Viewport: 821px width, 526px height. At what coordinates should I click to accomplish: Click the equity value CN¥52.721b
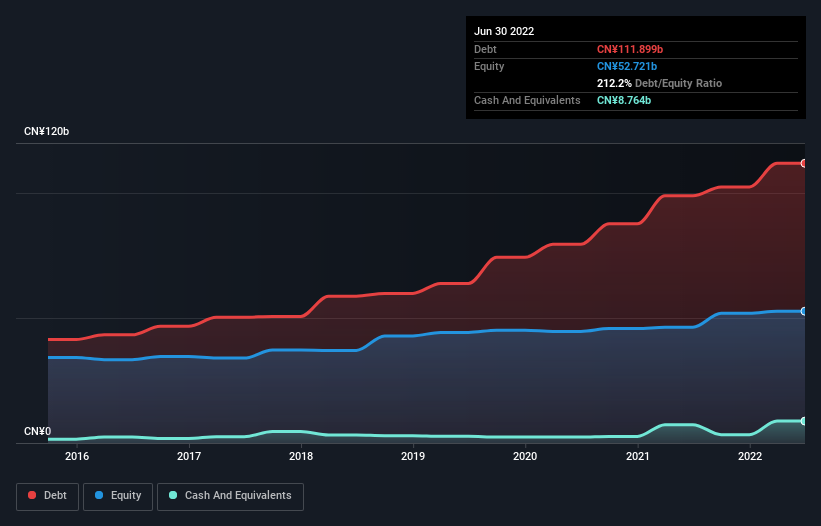tap(627, 66)
